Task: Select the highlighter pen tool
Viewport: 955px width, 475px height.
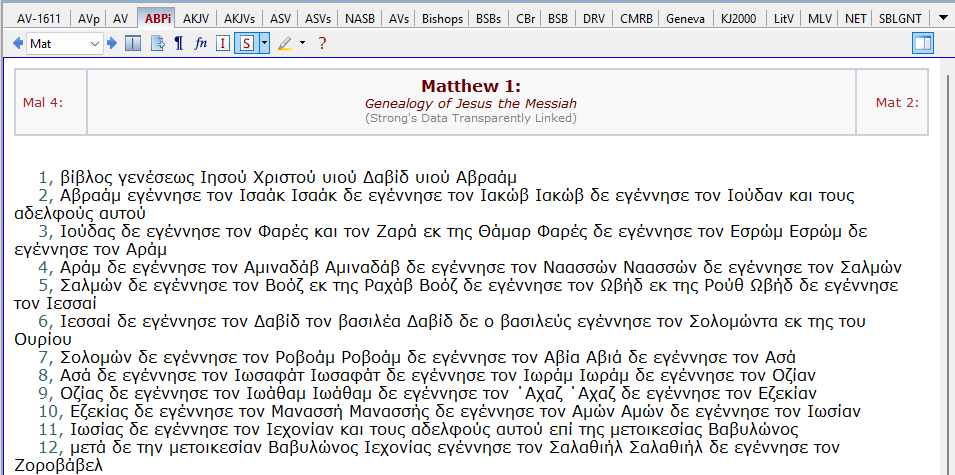Action: 284,43
